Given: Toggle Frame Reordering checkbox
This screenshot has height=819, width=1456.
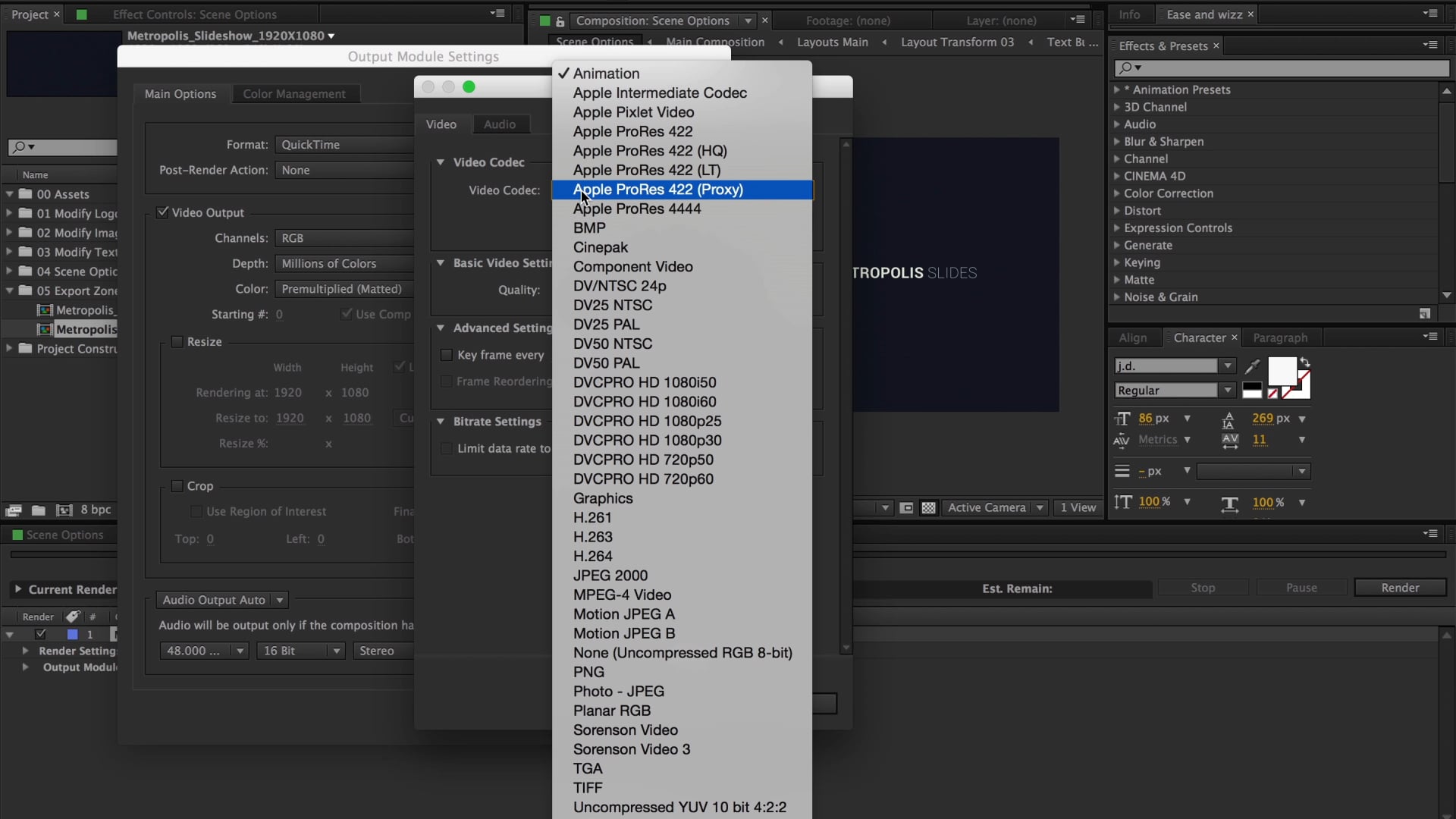Looking at the screenshot, I should tap(447, 381).
